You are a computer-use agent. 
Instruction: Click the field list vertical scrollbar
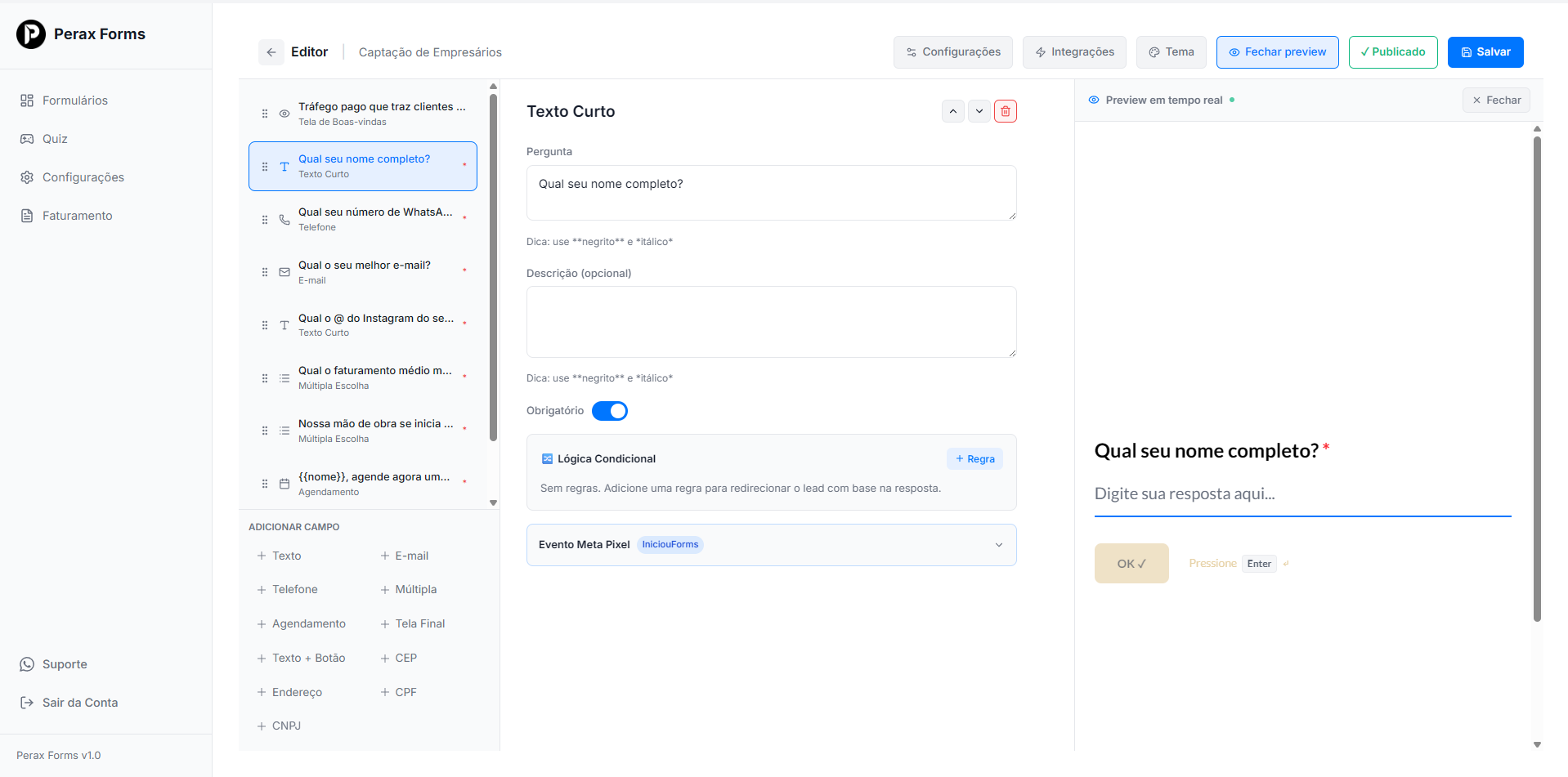pyautogui.click(x=493, y=268)
